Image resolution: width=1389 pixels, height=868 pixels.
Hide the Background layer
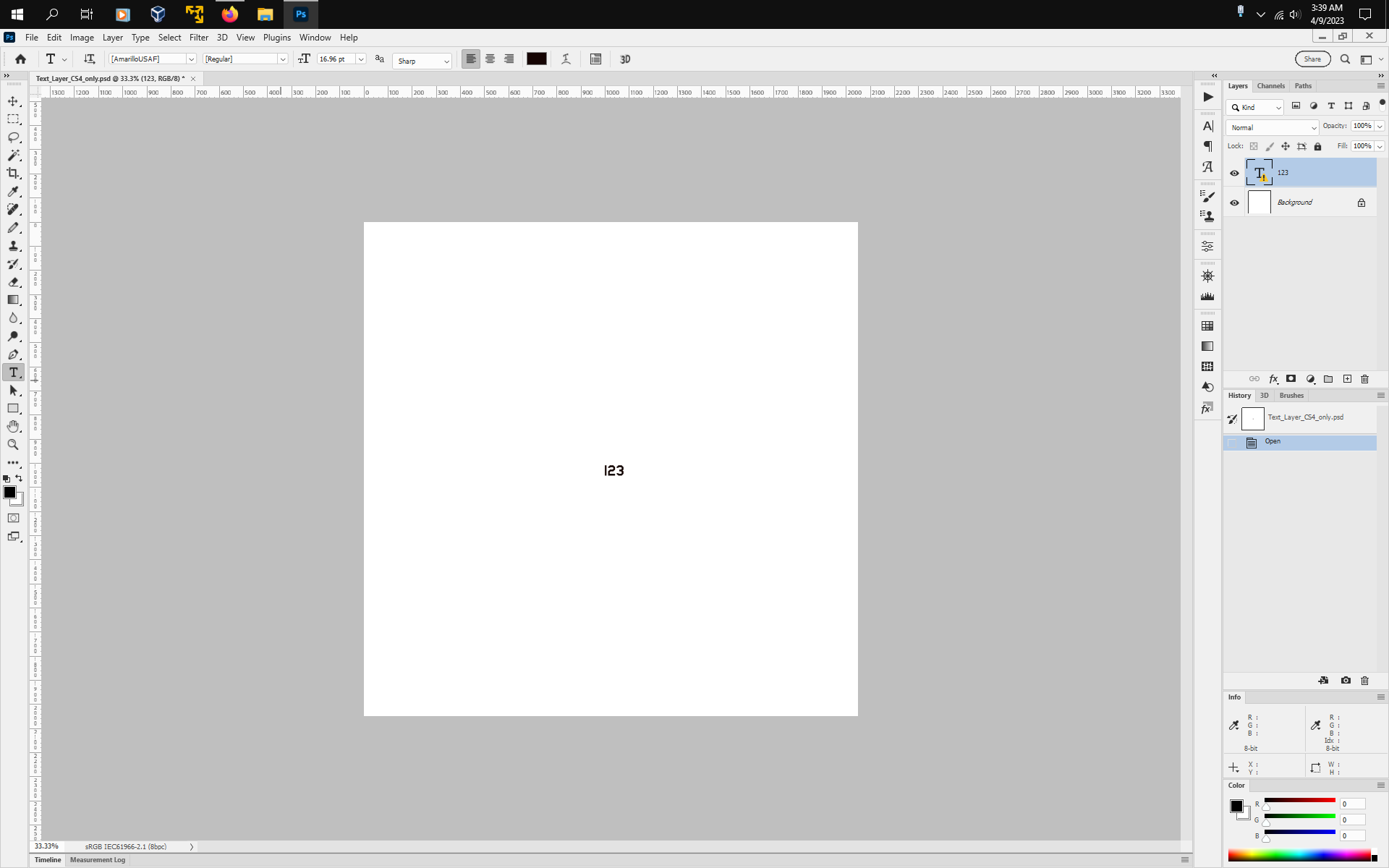pos(1234,203)
